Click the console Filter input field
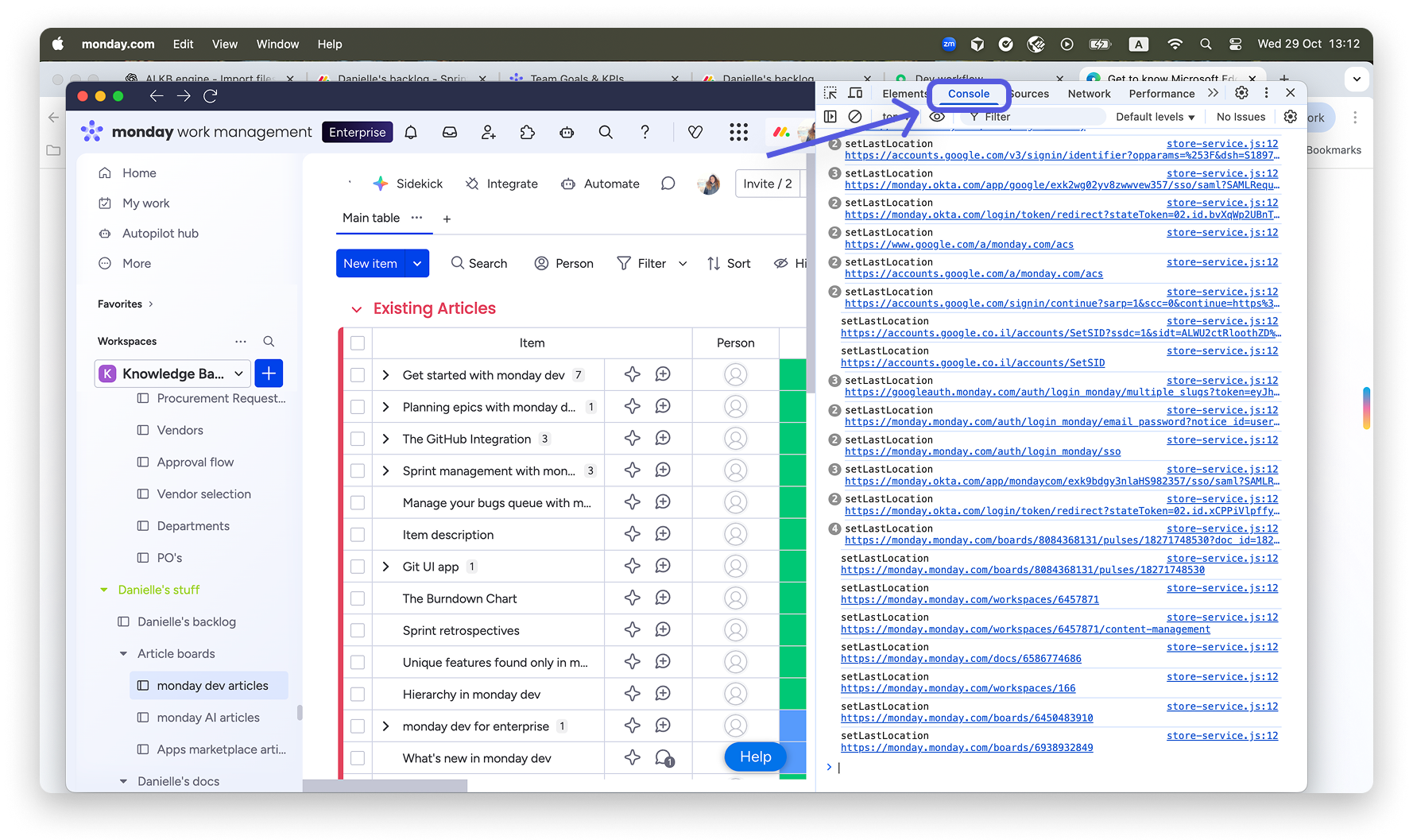1413x840 pixels. [x=1033, y=117]
